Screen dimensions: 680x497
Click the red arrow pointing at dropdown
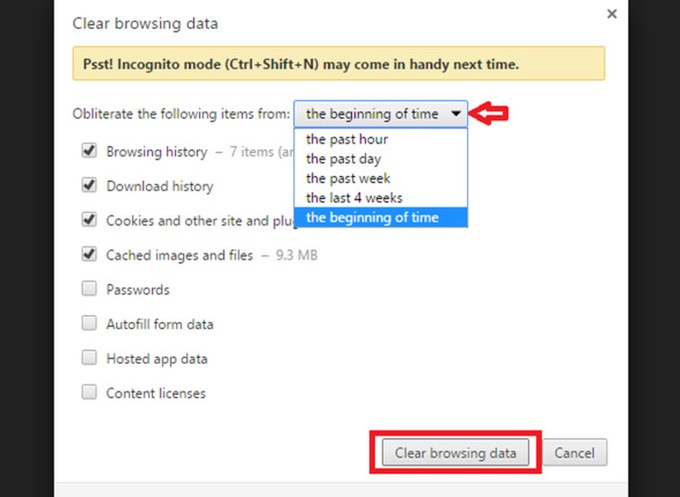coord(489,114)
